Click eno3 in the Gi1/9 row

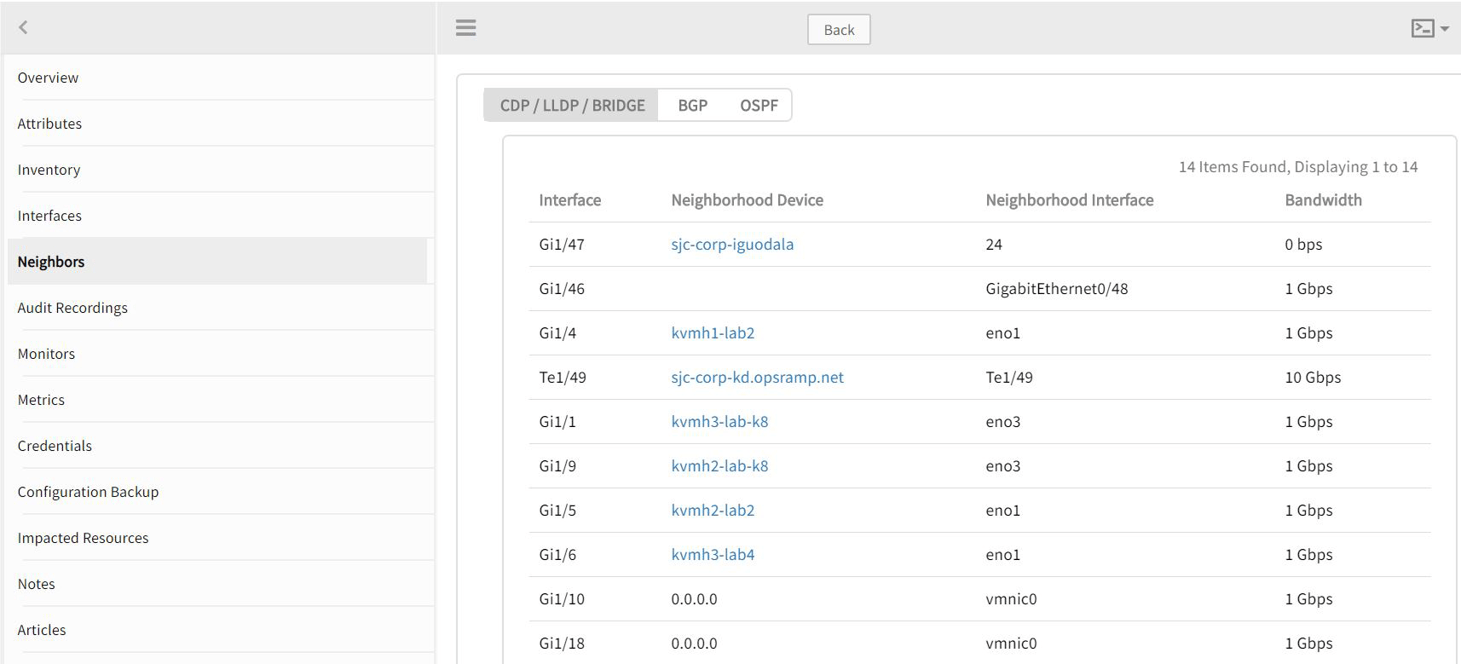[x=1003, y=466]
